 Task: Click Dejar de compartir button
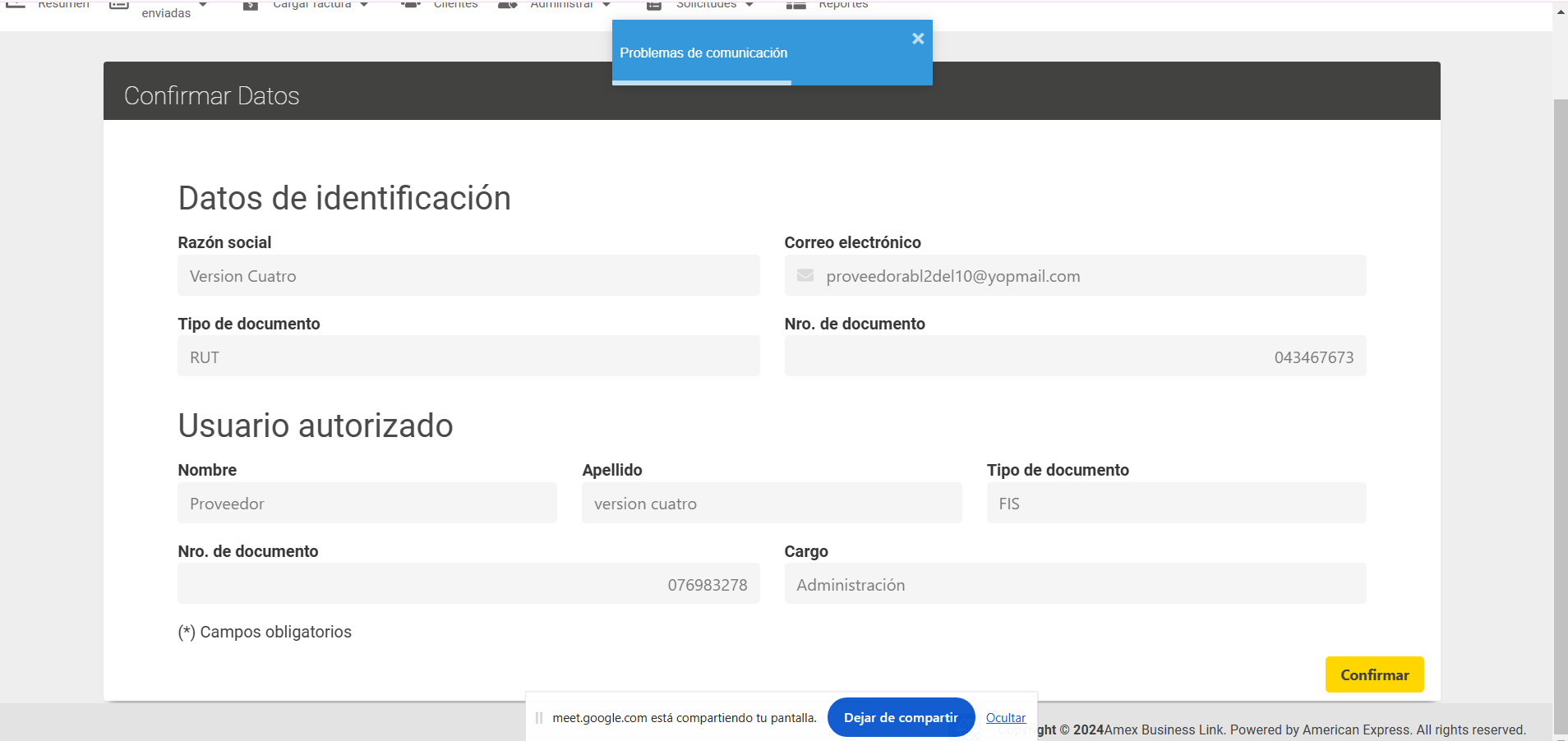[901, 718]
